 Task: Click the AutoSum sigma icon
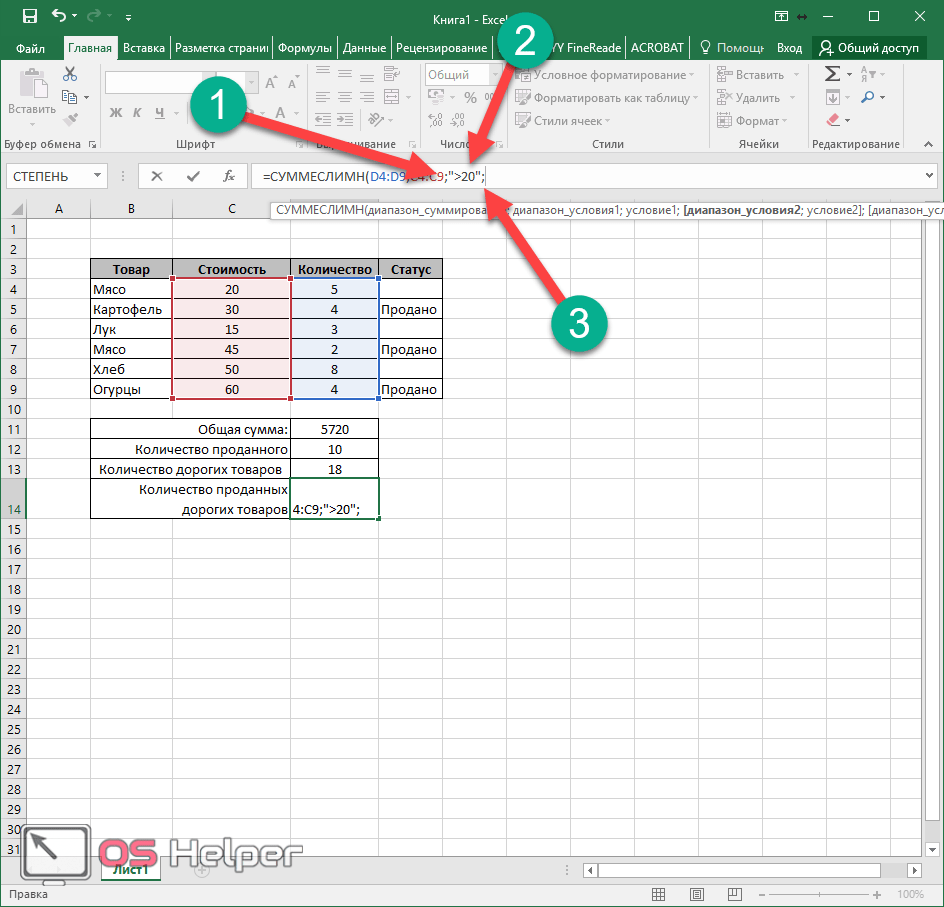point(831,75)
